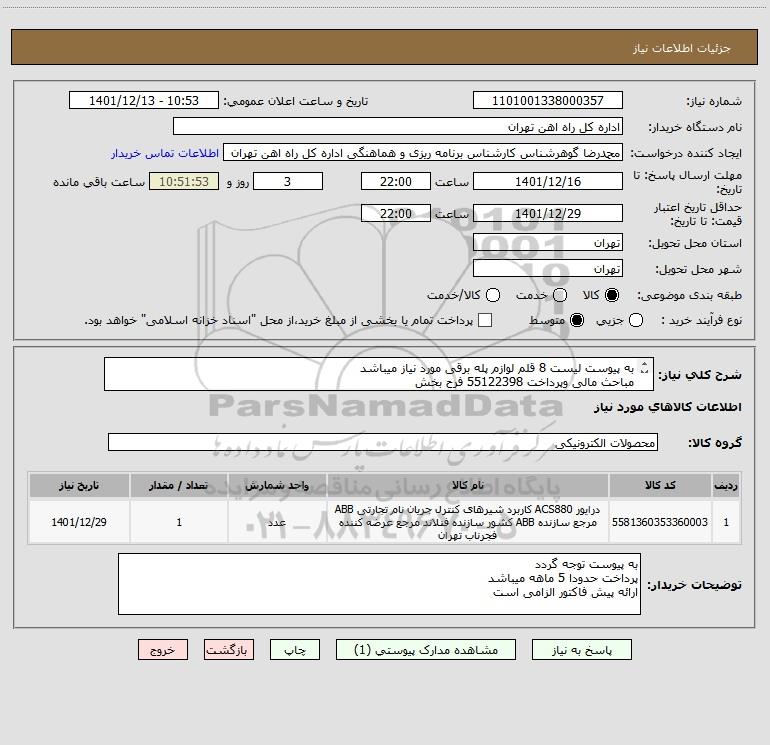The height and width of the screenshot is (745, 770).
Task: Click the goods group محصولات الکترونیکی field
Action: click(383, 442)
